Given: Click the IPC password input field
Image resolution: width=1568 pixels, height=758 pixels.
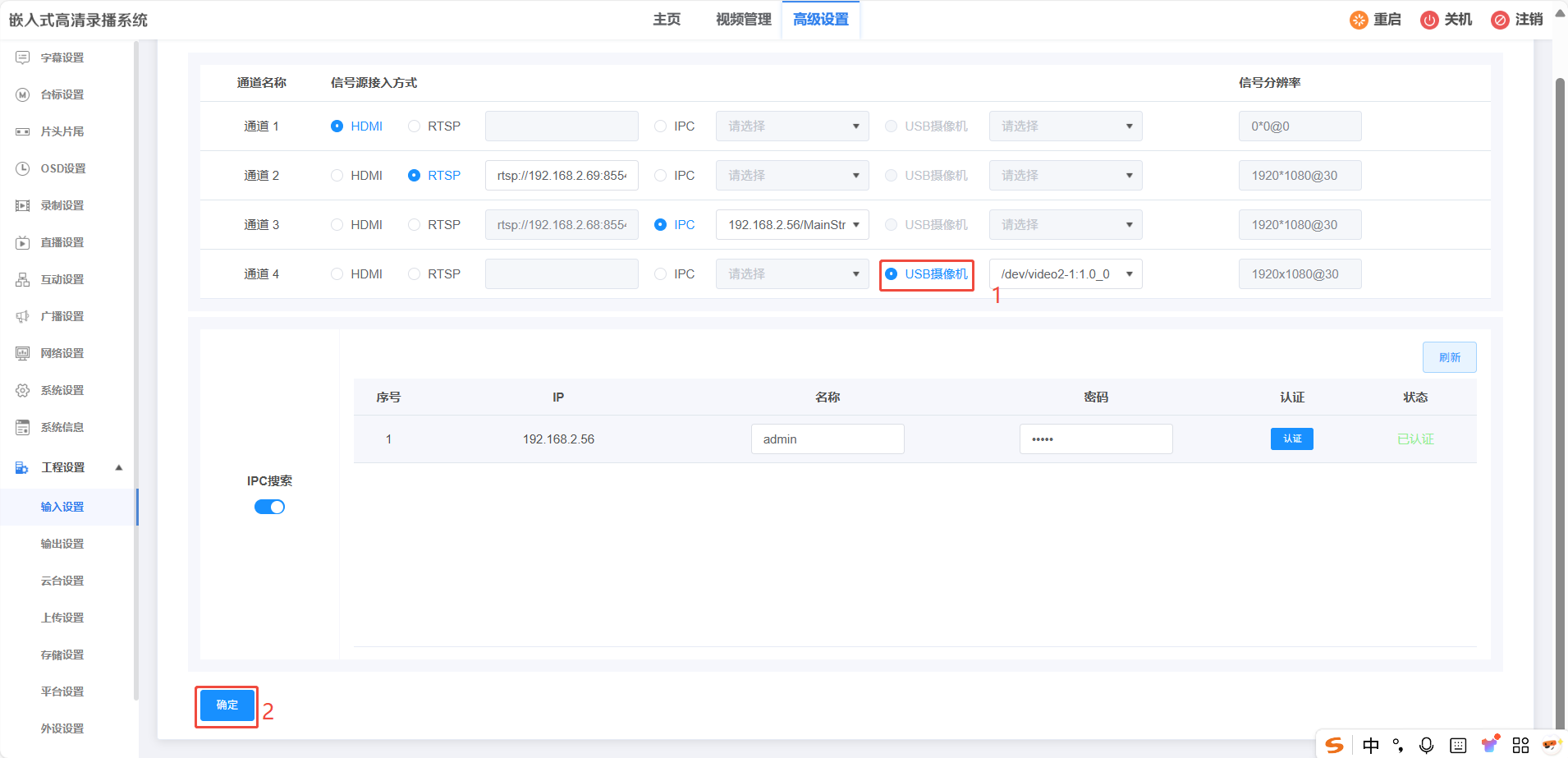Looking at the screenshot, I should pos(1096,439).
